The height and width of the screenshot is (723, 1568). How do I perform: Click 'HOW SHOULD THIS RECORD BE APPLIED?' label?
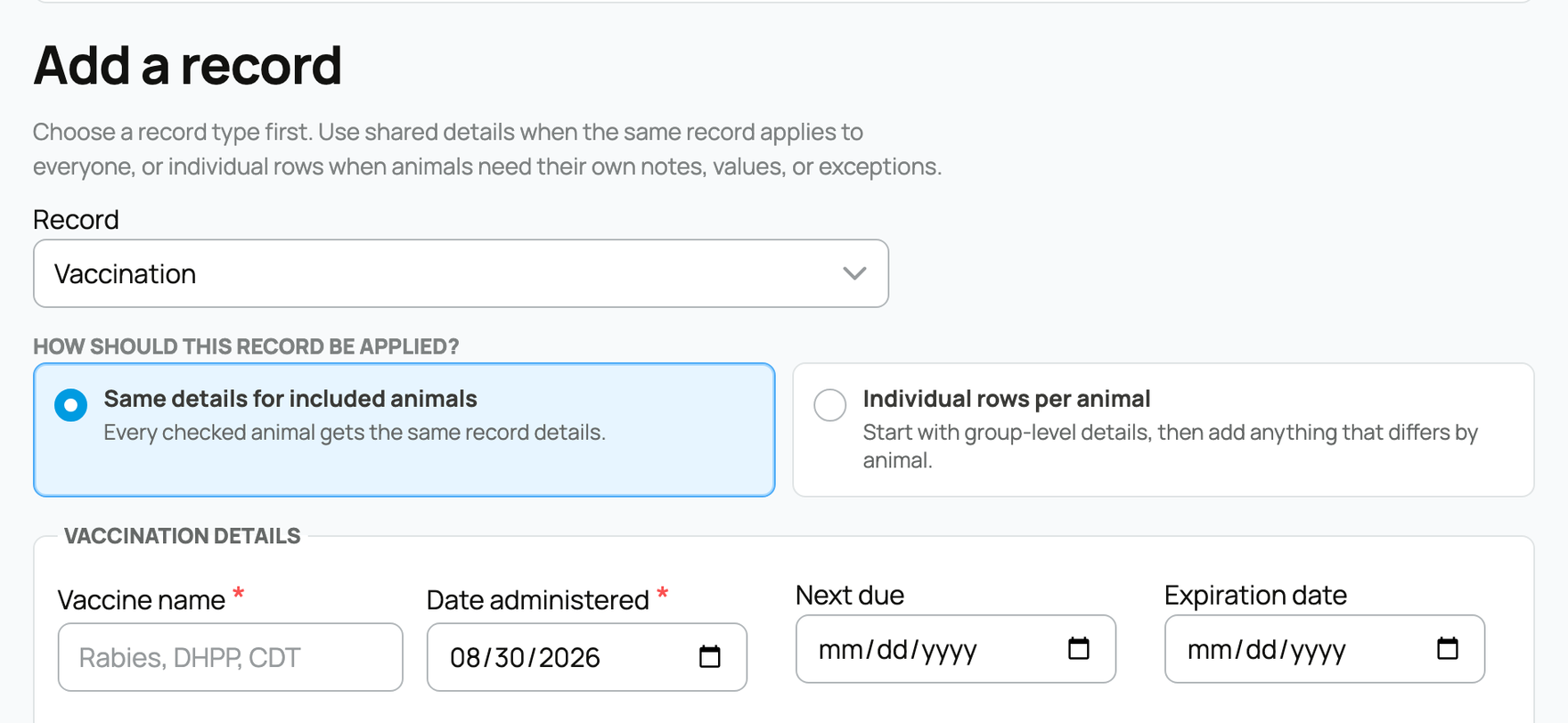pos(246,346)
